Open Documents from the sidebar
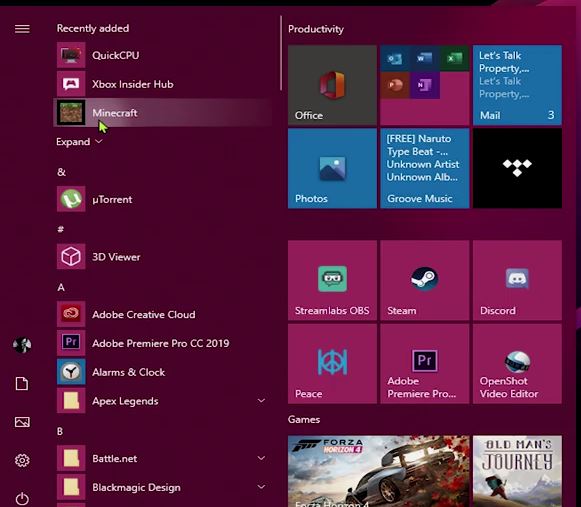 (22, 384)
